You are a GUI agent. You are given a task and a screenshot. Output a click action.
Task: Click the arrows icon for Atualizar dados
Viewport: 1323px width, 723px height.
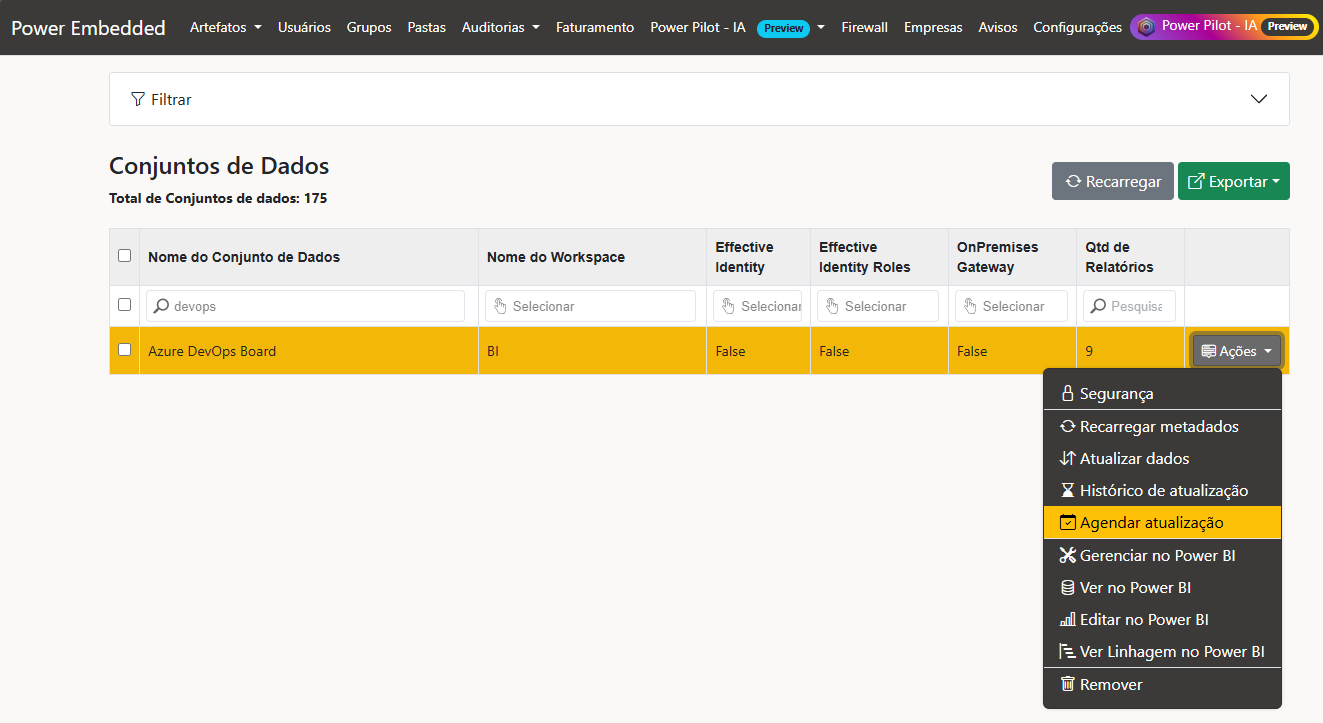(1067, 459)
